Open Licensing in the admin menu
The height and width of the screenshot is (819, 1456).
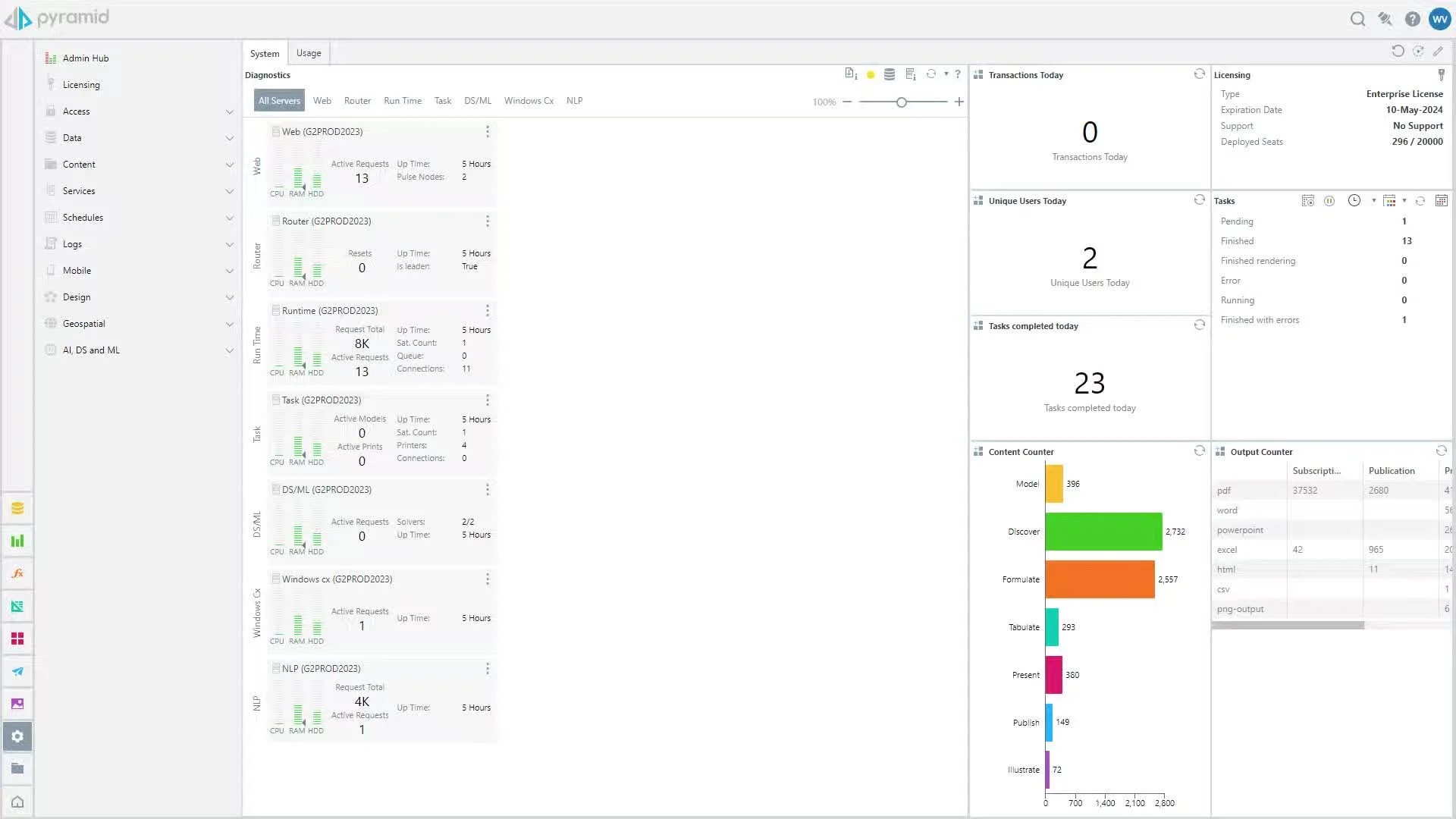click(81, 85)
